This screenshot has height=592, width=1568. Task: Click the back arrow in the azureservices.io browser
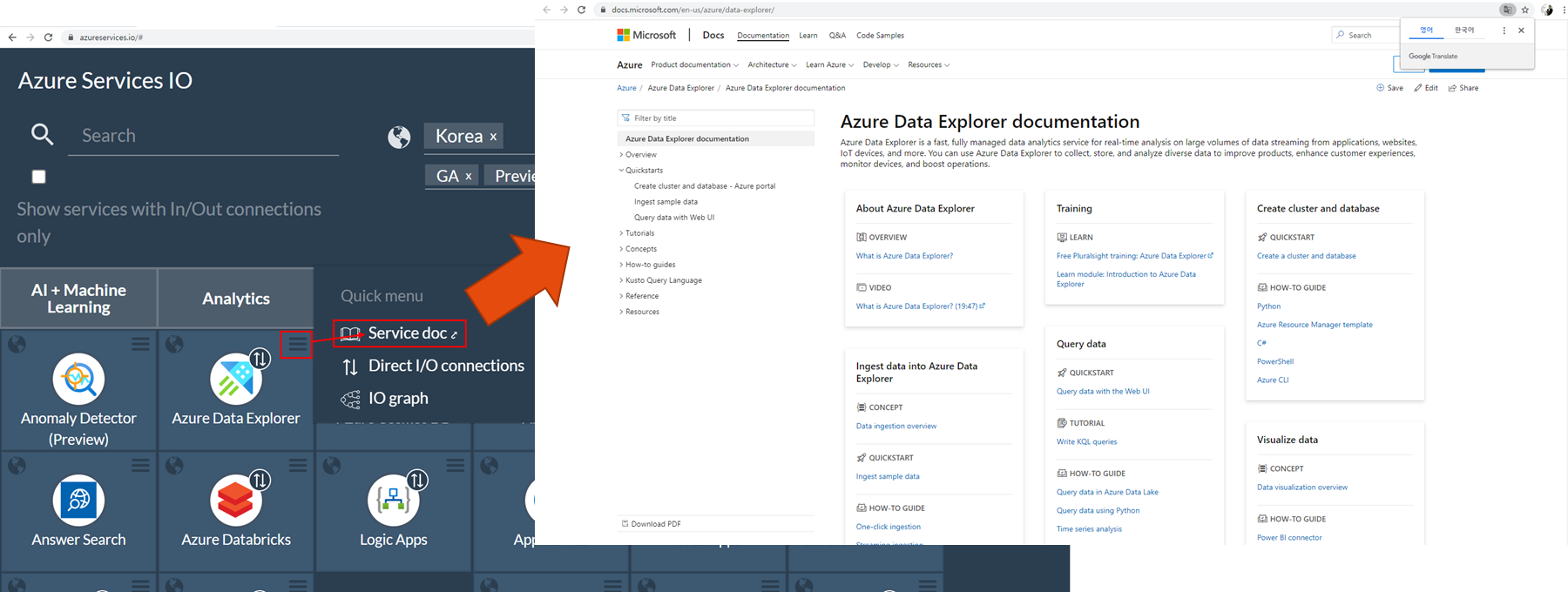click(x=11, y=37)
